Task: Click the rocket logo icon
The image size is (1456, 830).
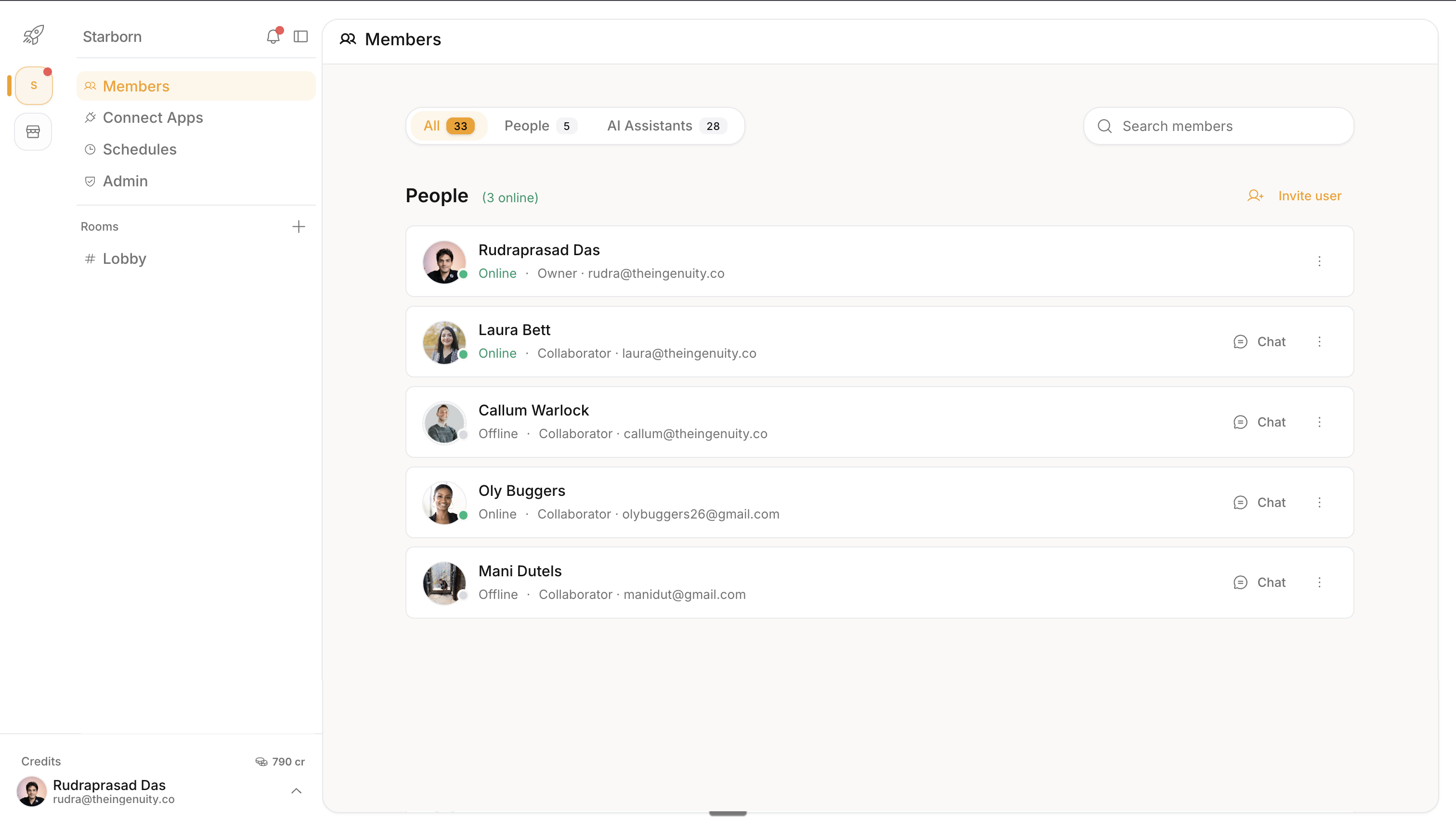Action: point(32,35)
